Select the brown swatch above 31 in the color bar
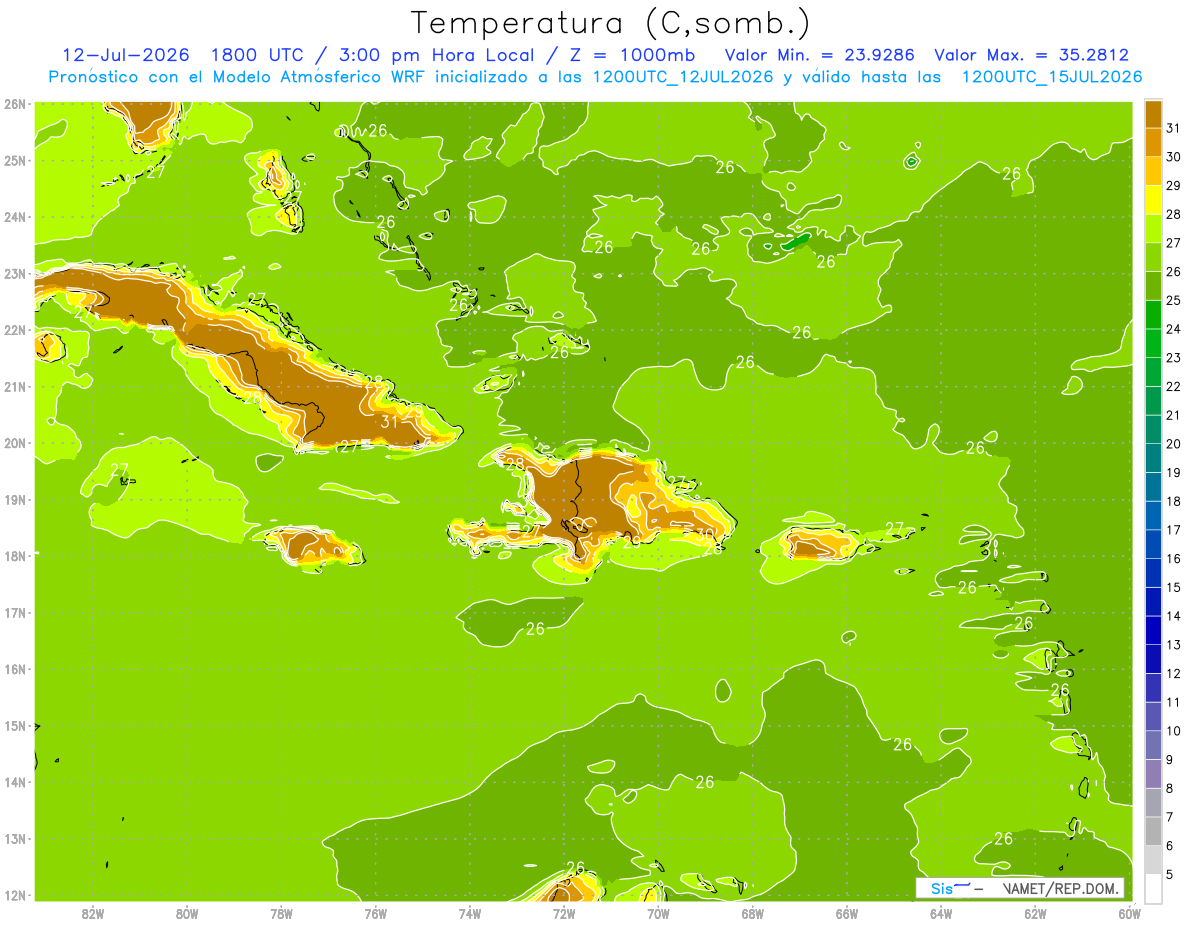Viewport: 1200px width, 927px height. click(x=1153, y=114)
